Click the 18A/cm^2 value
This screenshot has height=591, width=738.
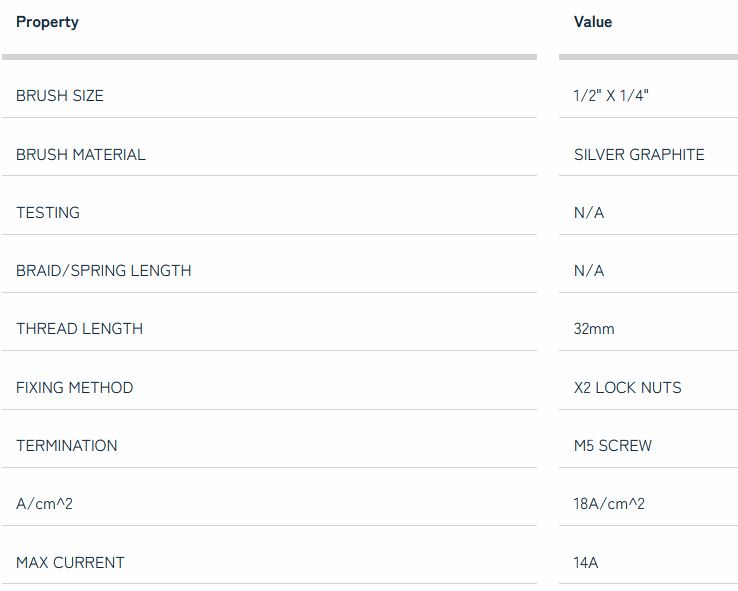[609, 504]
